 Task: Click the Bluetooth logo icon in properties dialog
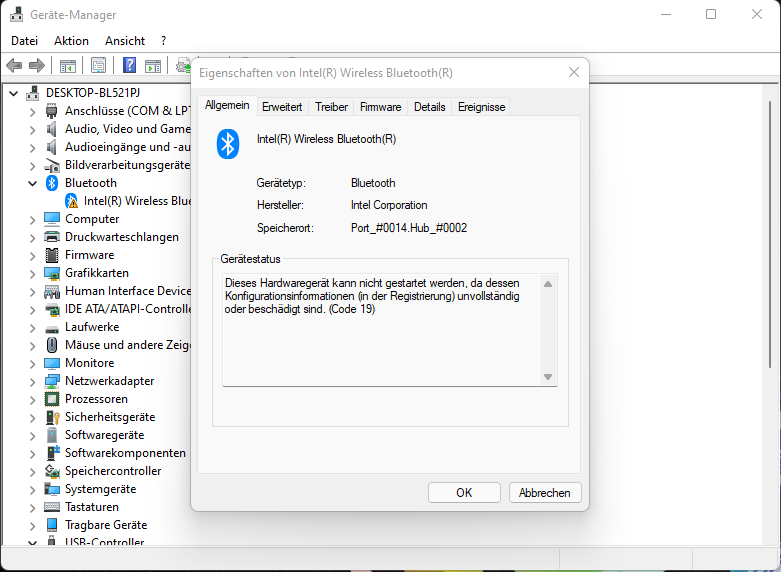pyautogui.click(x=228, y=144)
